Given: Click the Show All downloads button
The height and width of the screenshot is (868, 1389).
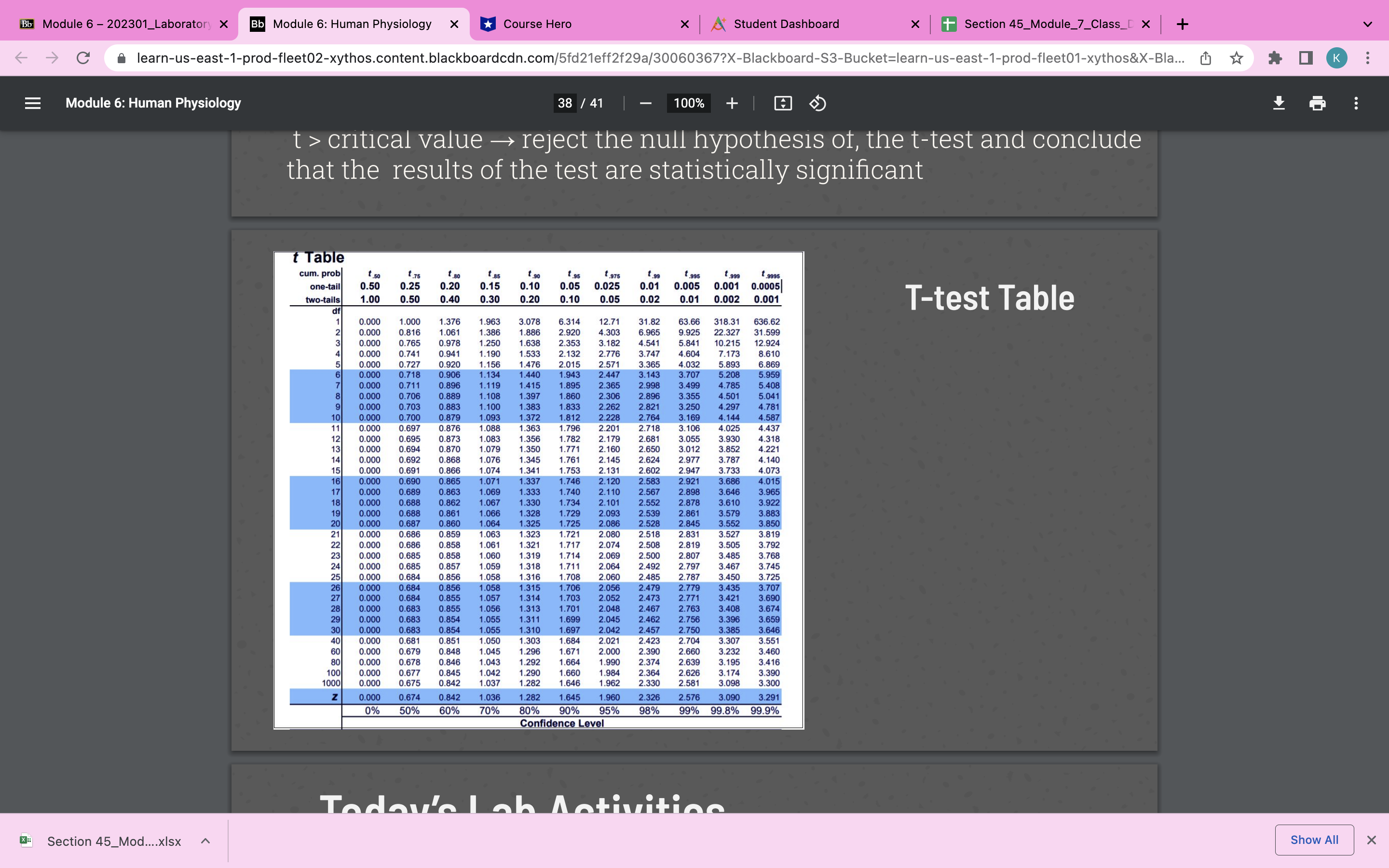Looking at the screenshot, I should pyautogui.click(x=1314, y=840).
